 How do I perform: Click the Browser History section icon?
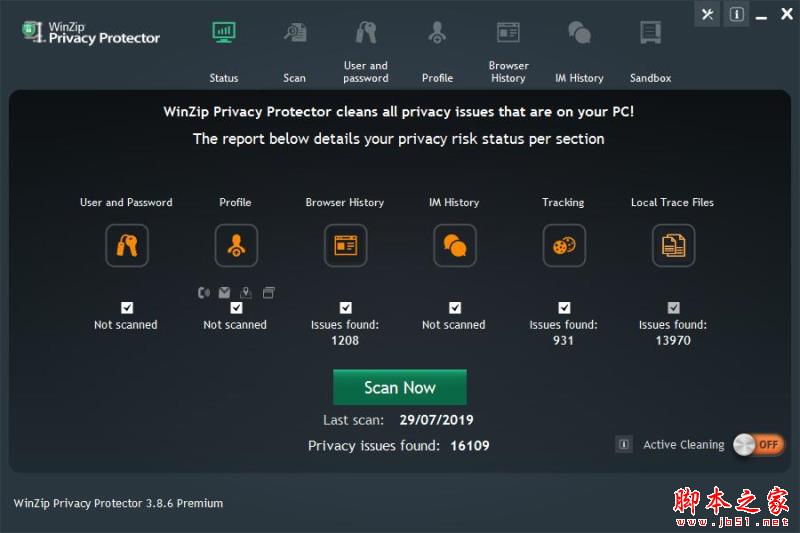tap(345, 245)
